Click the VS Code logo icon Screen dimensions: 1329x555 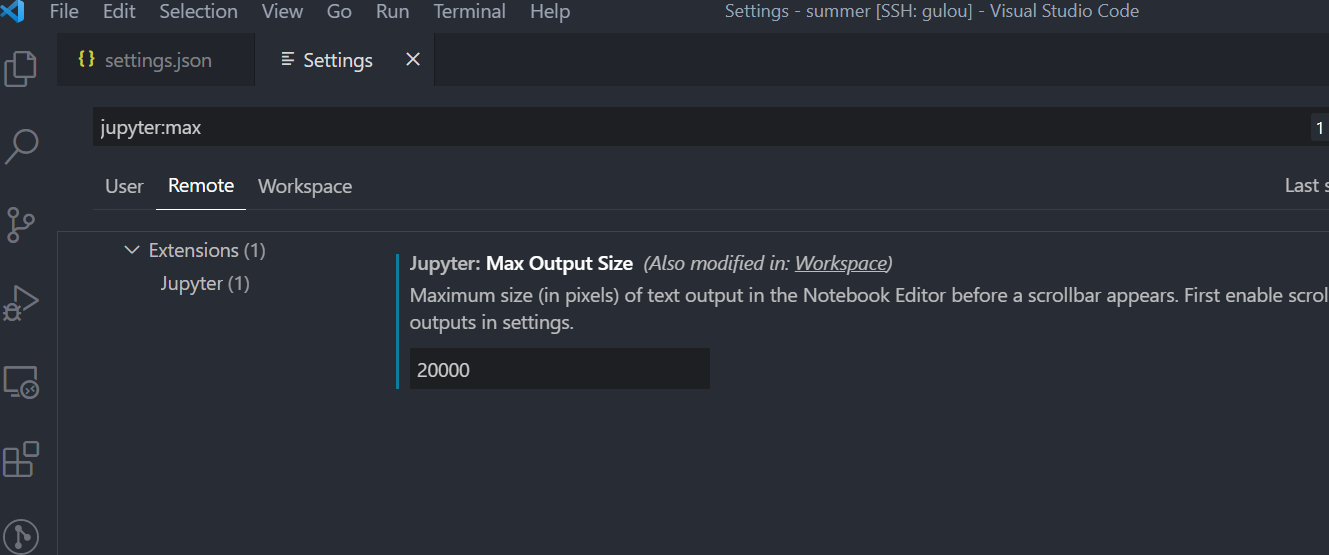click(14, 12)
